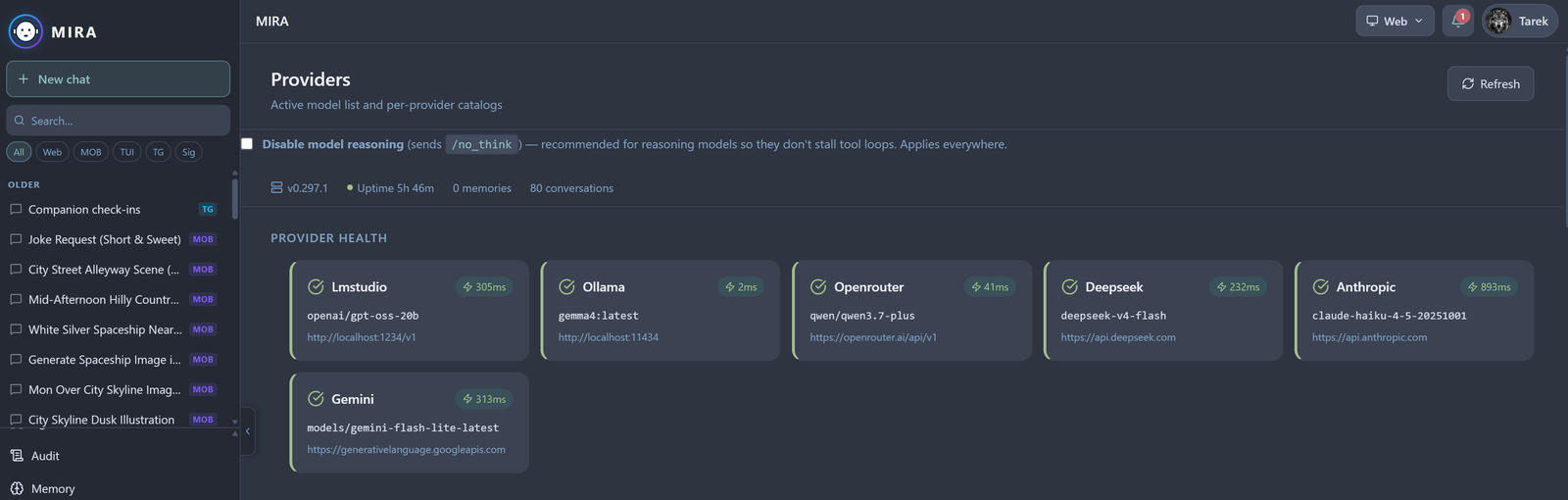
Task: Select the Web chat filter
Action: pyautogui.click(x=52, y=152)
